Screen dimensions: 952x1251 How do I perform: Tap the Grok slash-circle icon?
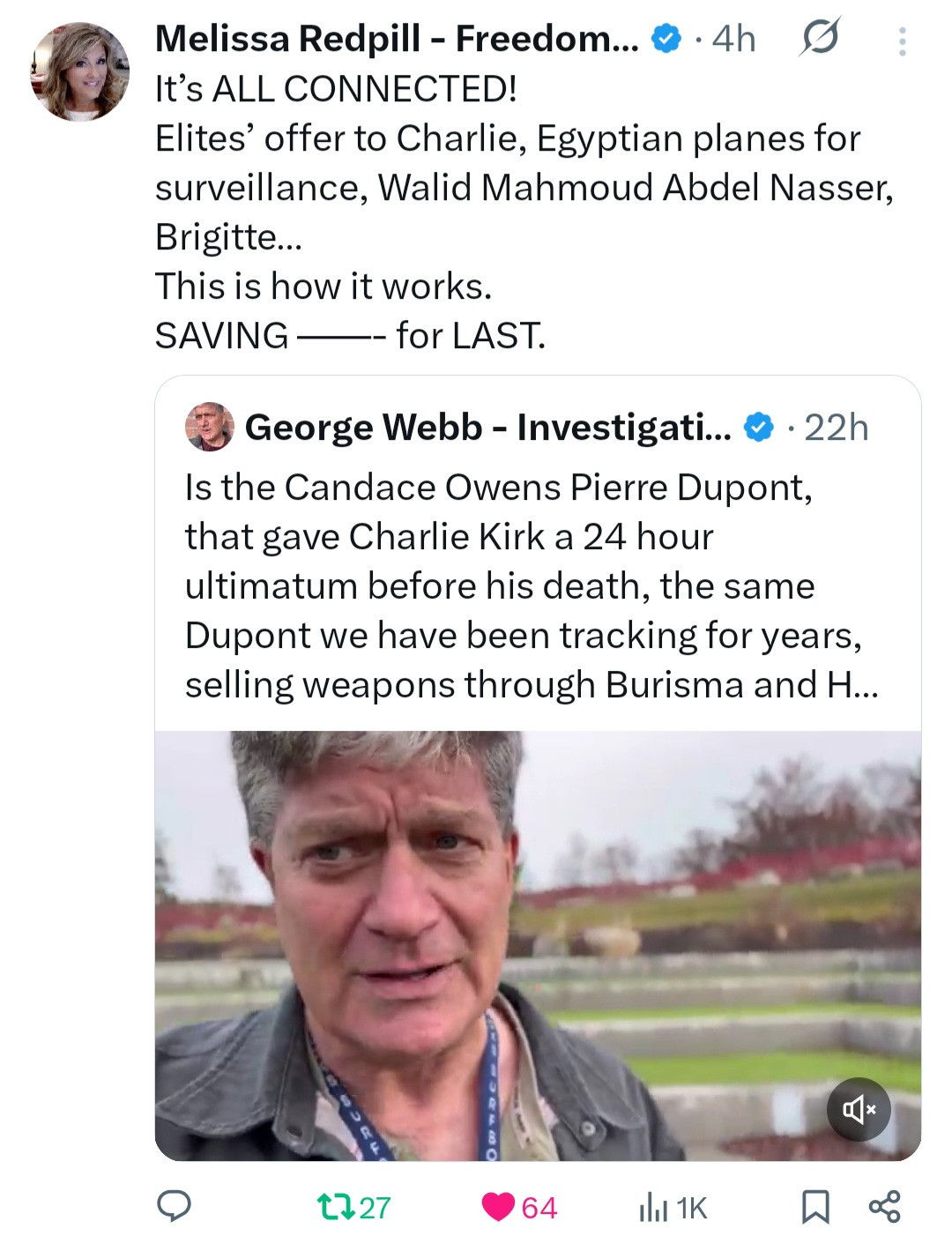click(x=819, y=38)
